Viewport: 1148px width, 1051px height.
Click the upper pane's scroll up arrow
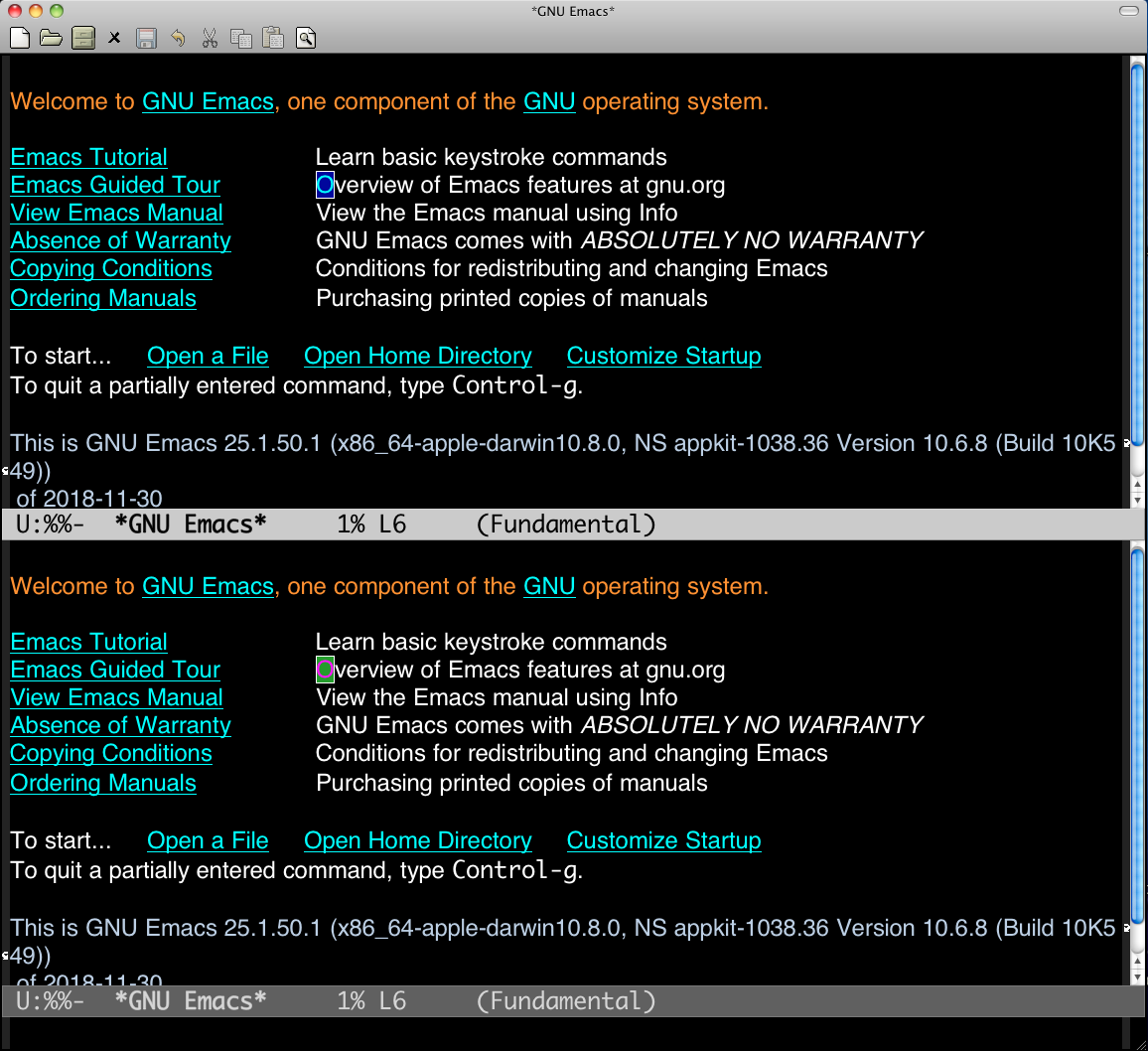click(x=1137, y=484)
